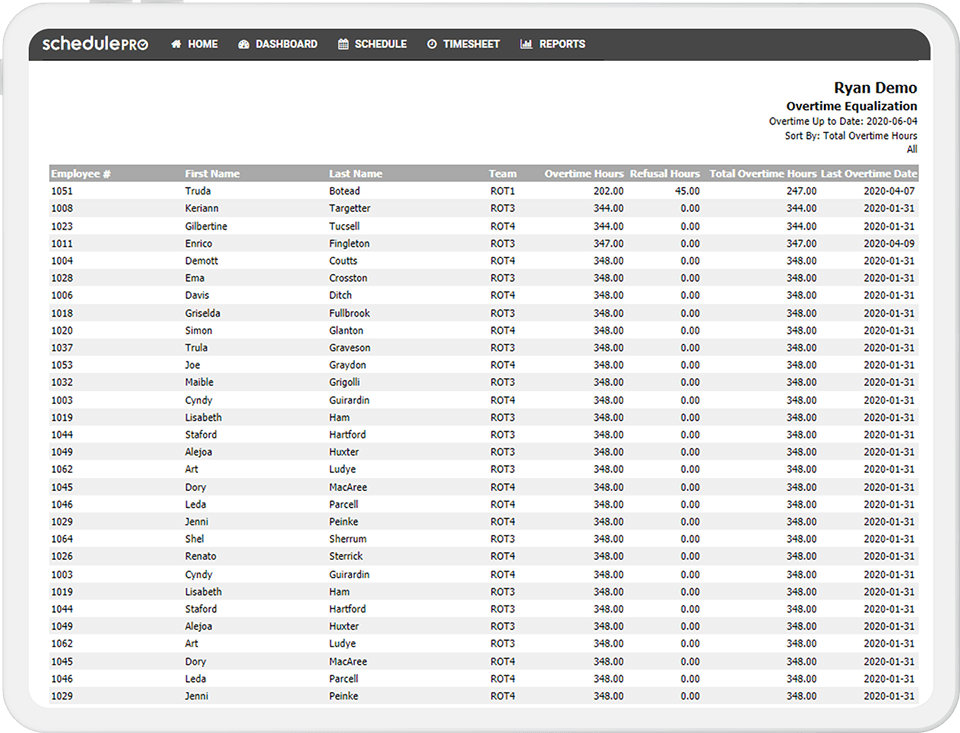Click the ROT1 team cell
The width and height of the screenshot is (960, 733).
[x=503, y=191]
